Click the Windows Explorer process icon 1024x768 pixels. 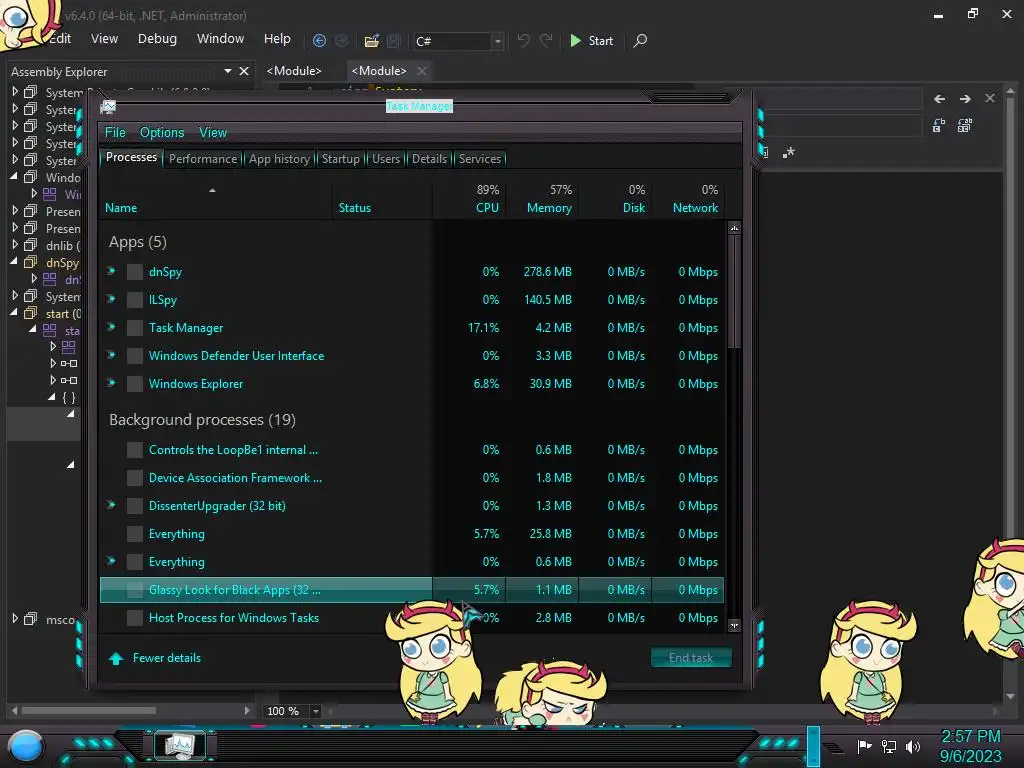pos(135,384)
